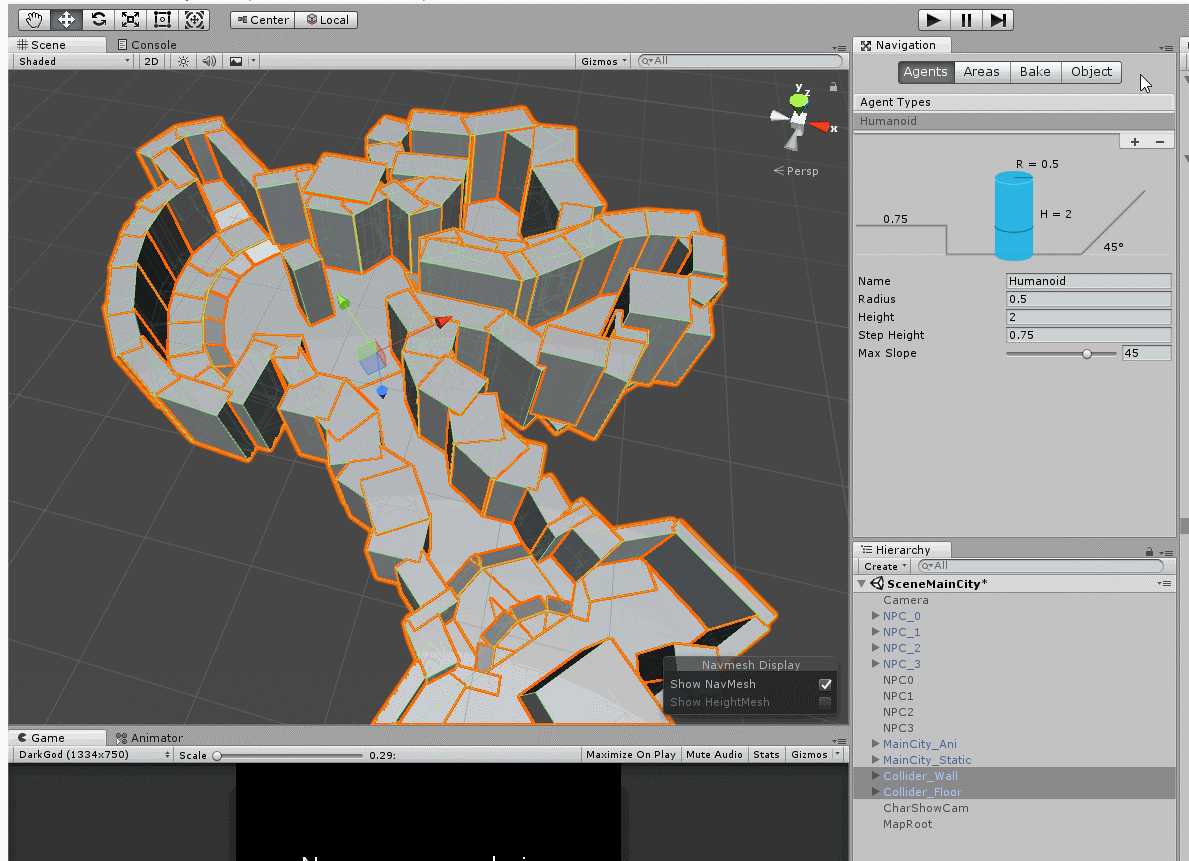
Task: Remove the selected agent type
Action: click(1160, 142)
